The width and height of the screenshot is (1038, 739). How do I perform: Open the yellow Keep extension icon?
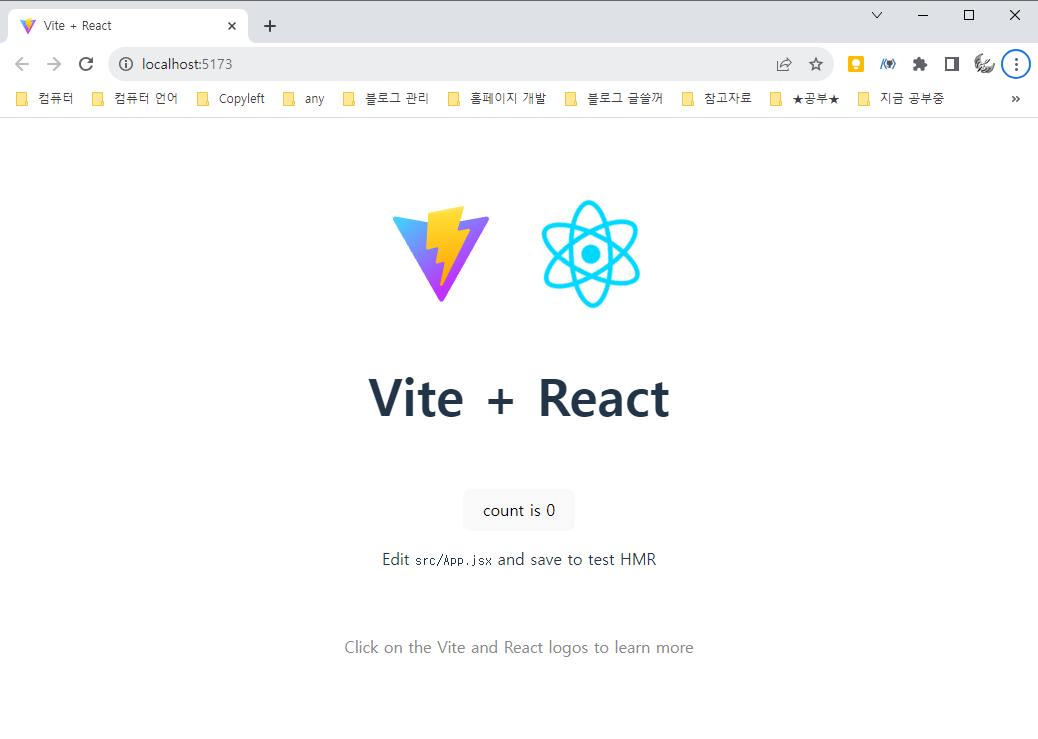pos(856,64)
